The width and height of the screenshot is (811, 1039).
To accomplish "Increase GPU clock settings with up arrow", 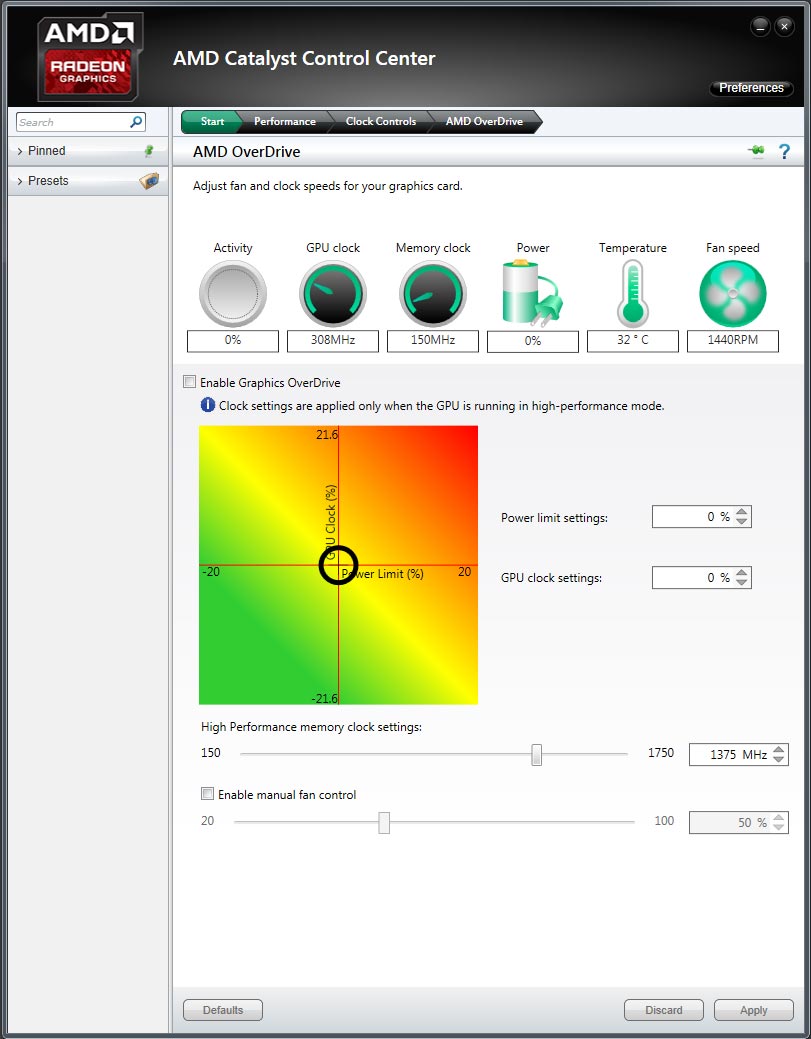I will tap(741, 573).
